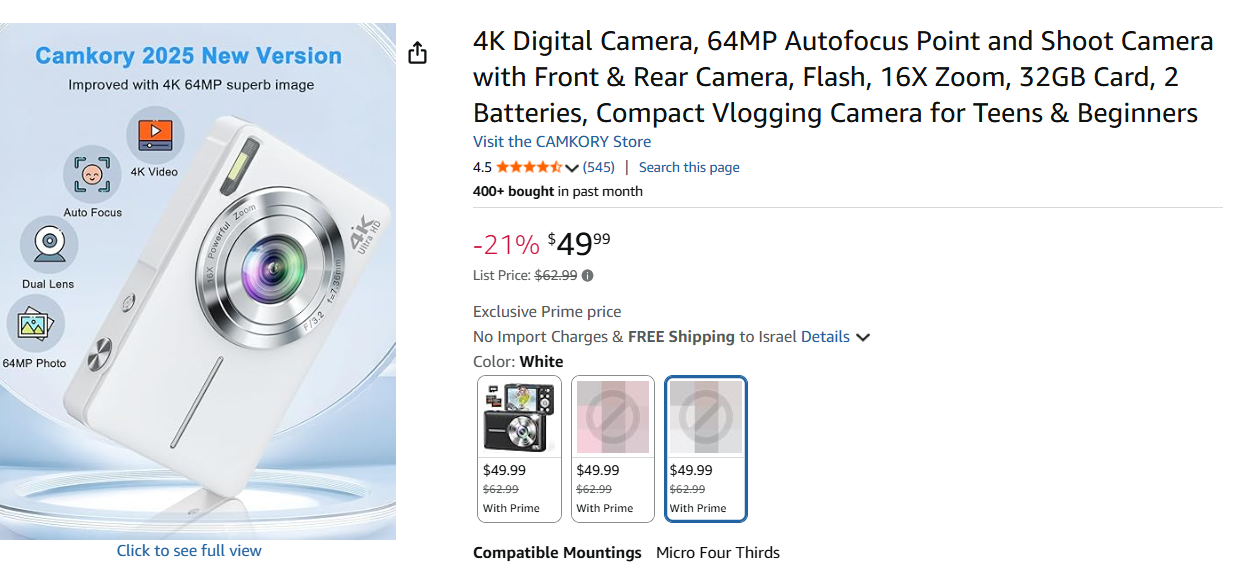Click the List Price info icon
The image size is (1247, 572).
click(x=587, y=276)
